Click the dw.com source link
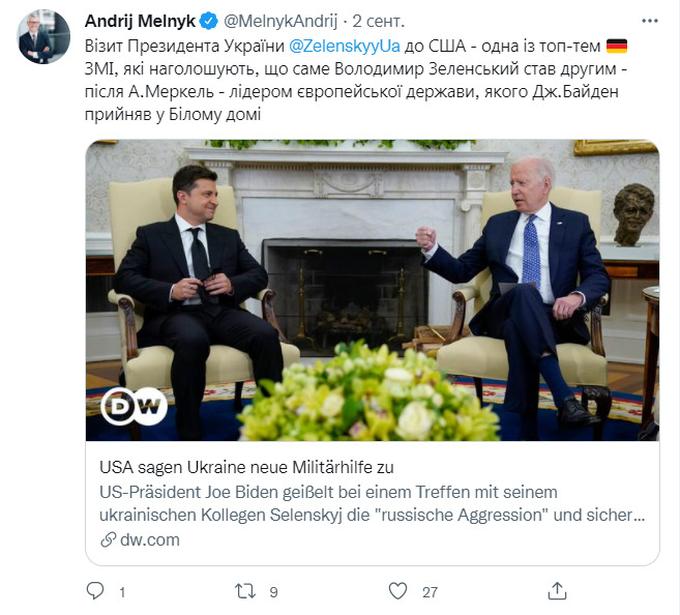The image size is (680, 615). 150,540
